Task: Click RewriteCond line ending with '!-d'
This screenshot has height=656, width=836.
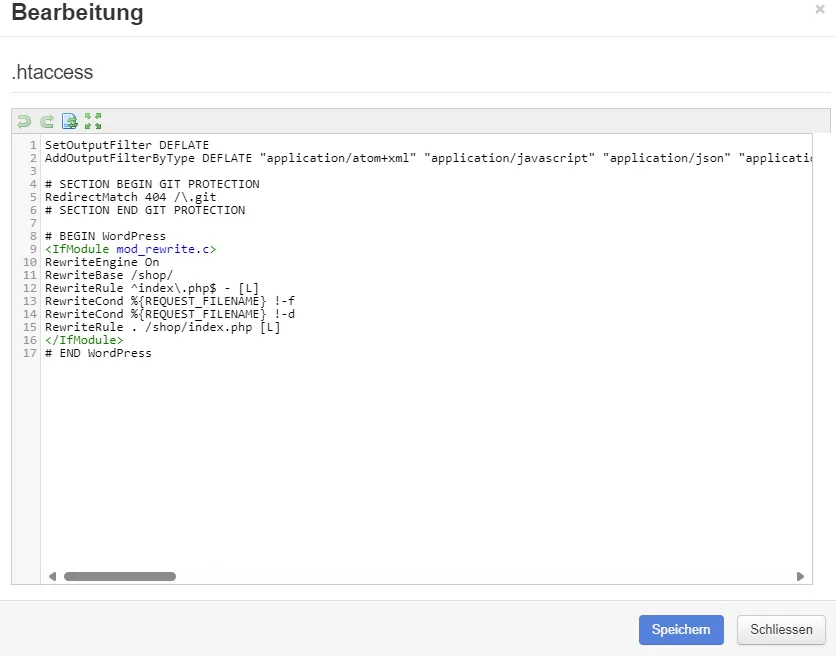Action: click(170, 314)
